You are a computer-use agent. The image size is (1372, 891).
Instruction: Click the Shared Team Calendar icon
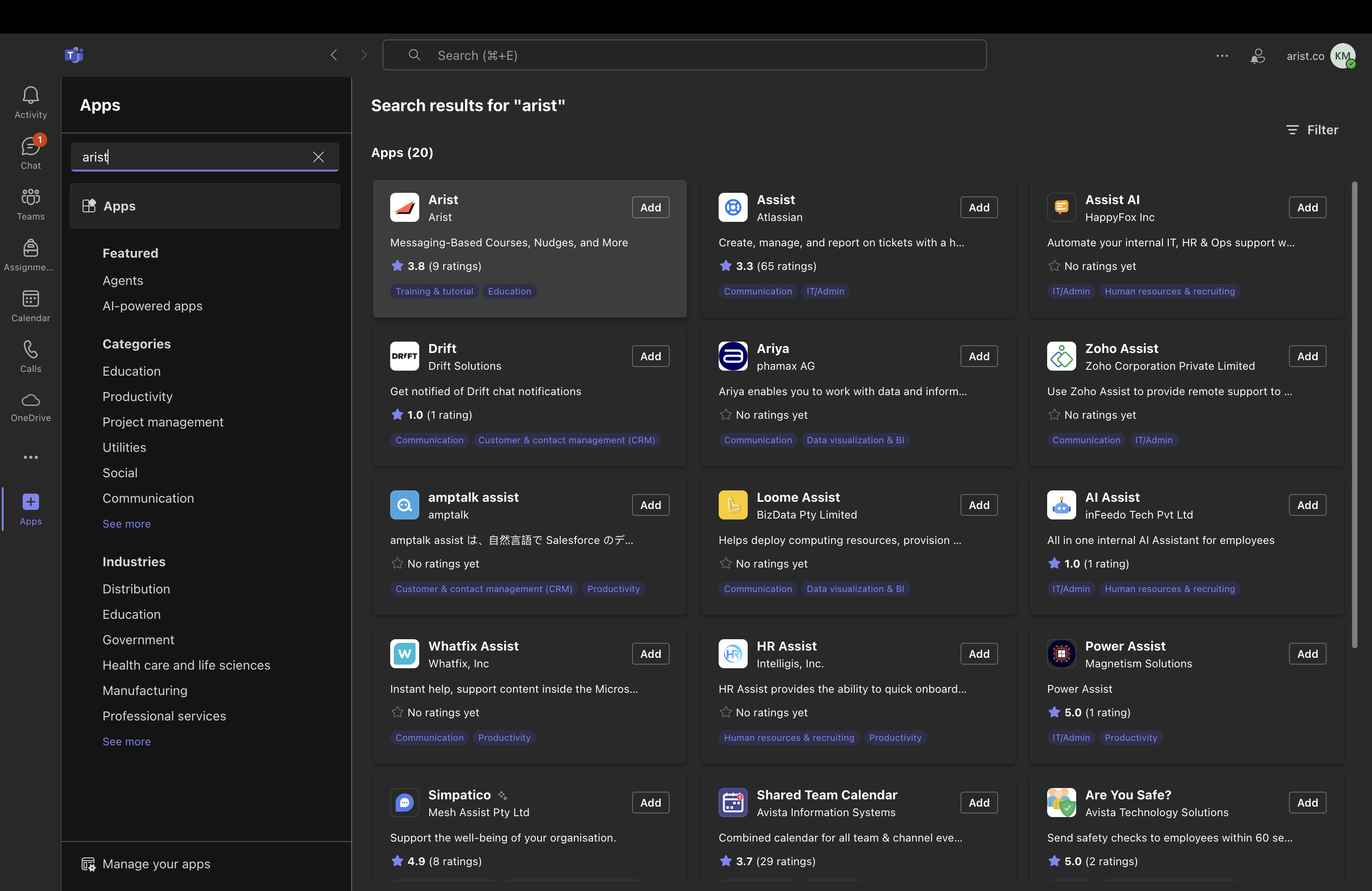[x=733, y=802]
